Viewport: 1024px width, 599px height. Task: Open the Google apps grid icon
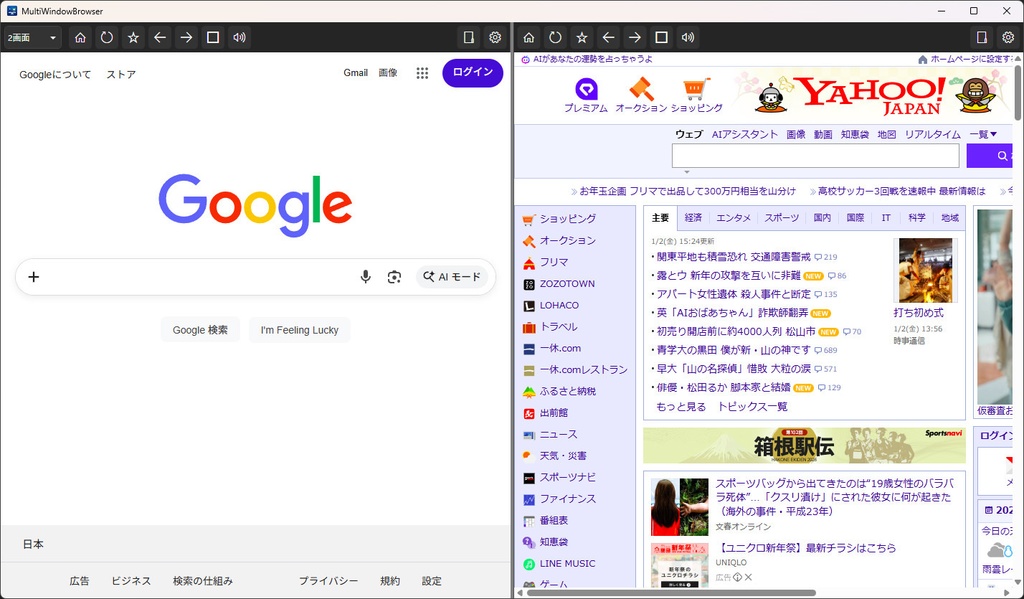coord(422,72)
